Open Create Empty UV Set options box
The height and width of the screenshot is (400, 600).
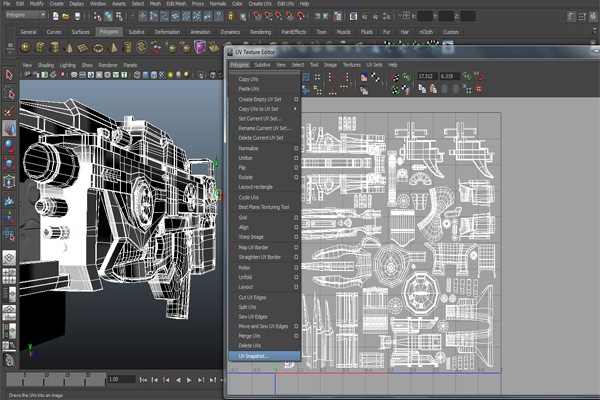[x=296, y=99]
